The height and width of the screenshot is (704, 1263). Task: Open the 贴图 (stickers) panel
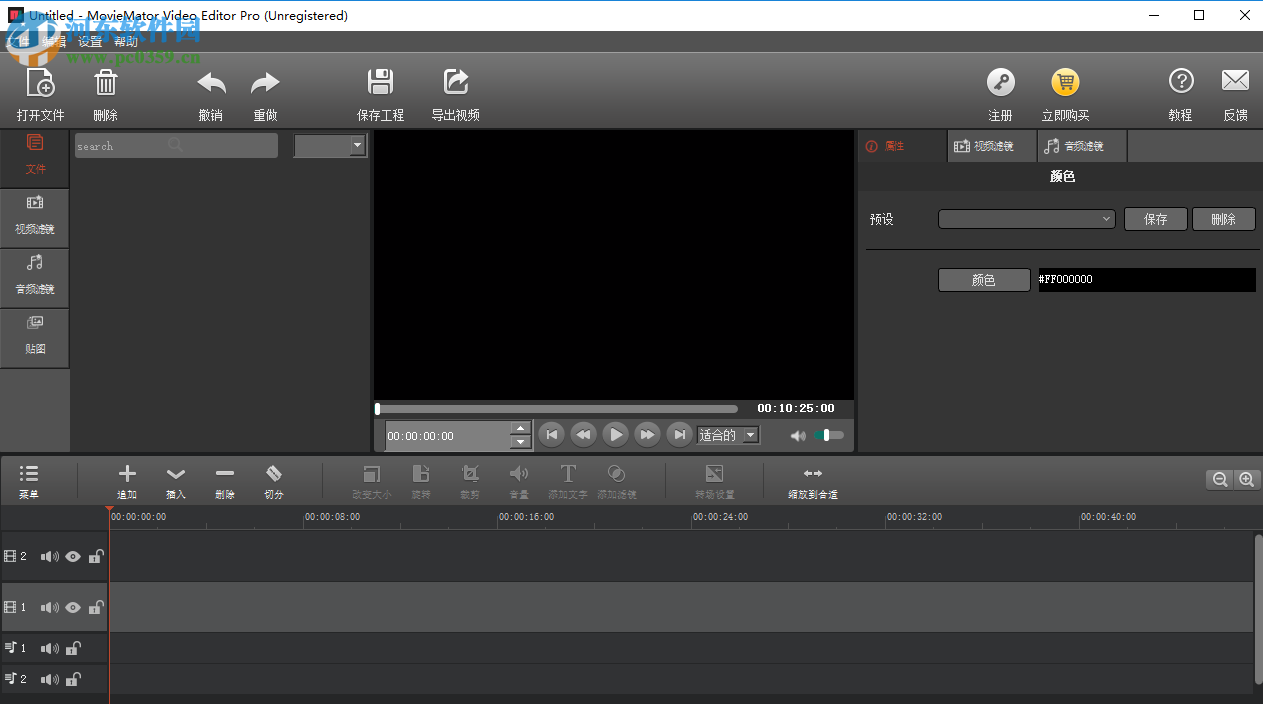tap(35, 337)
